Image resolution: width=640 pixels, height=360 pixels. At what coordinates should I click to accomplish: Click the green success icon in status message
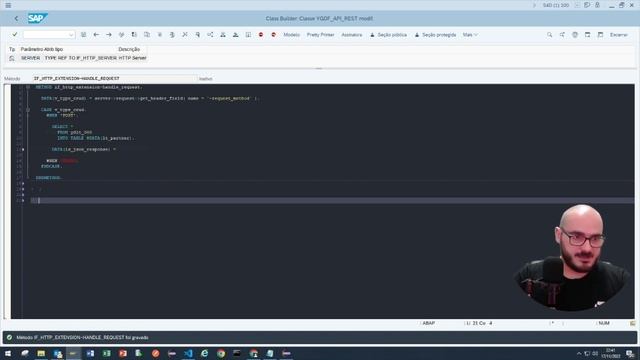pos(9,338)
